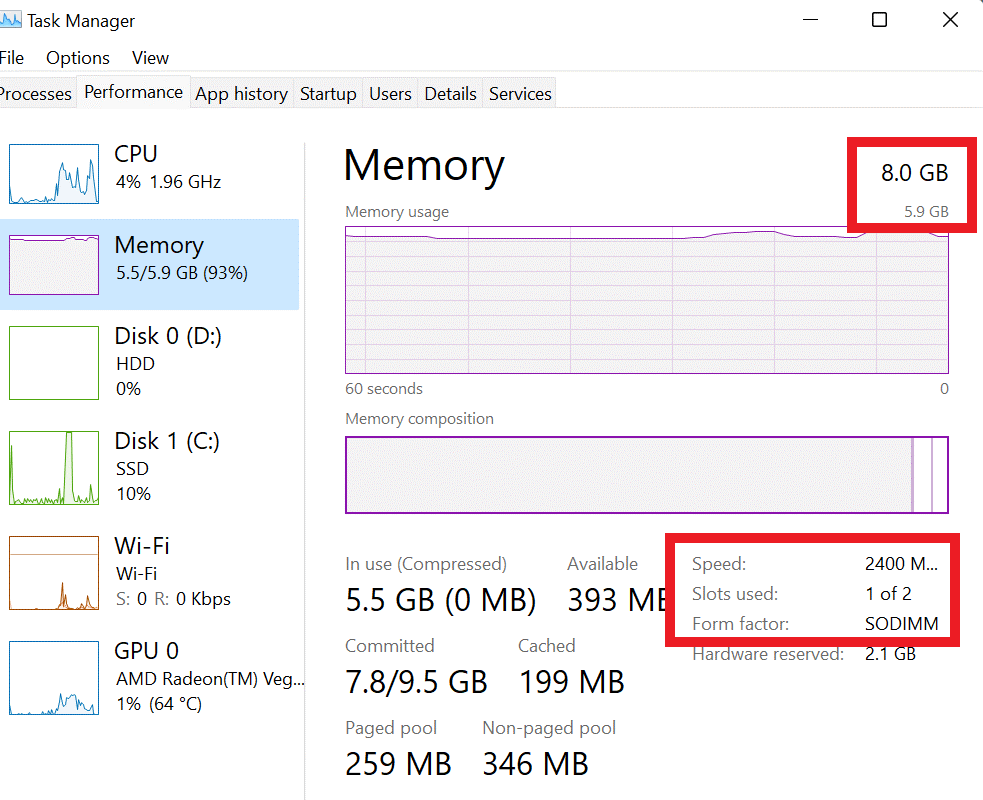Click the Performance tab
The height and width of the screenshot is (800, 983).
tap(133, 91)
